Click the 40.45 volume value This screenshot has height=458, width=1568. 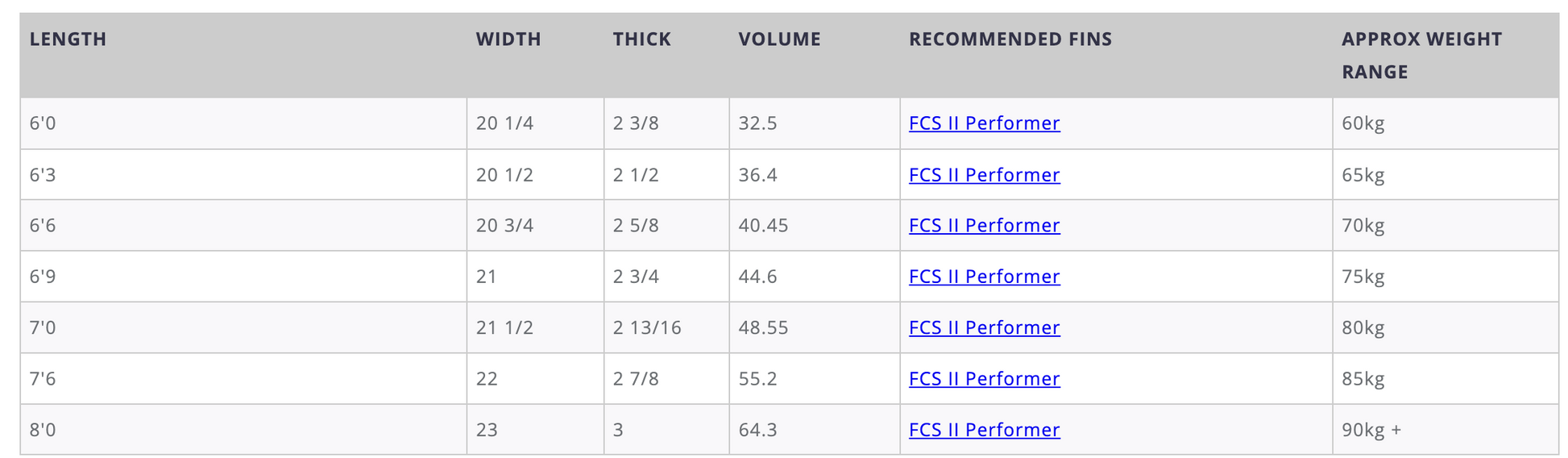(x=763, y=226)
